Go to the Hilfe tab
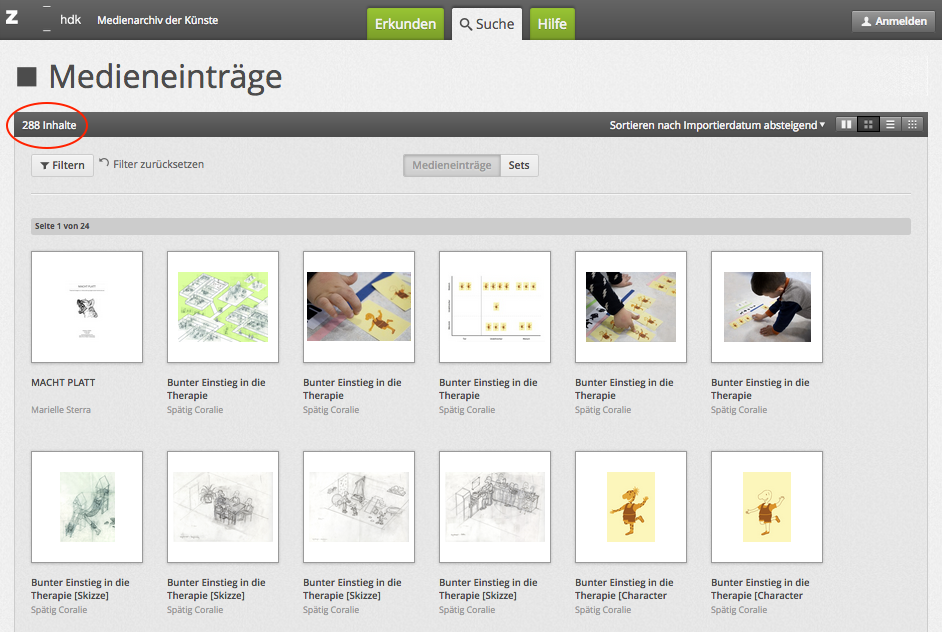The image size is (942, 632). [551, 24]
